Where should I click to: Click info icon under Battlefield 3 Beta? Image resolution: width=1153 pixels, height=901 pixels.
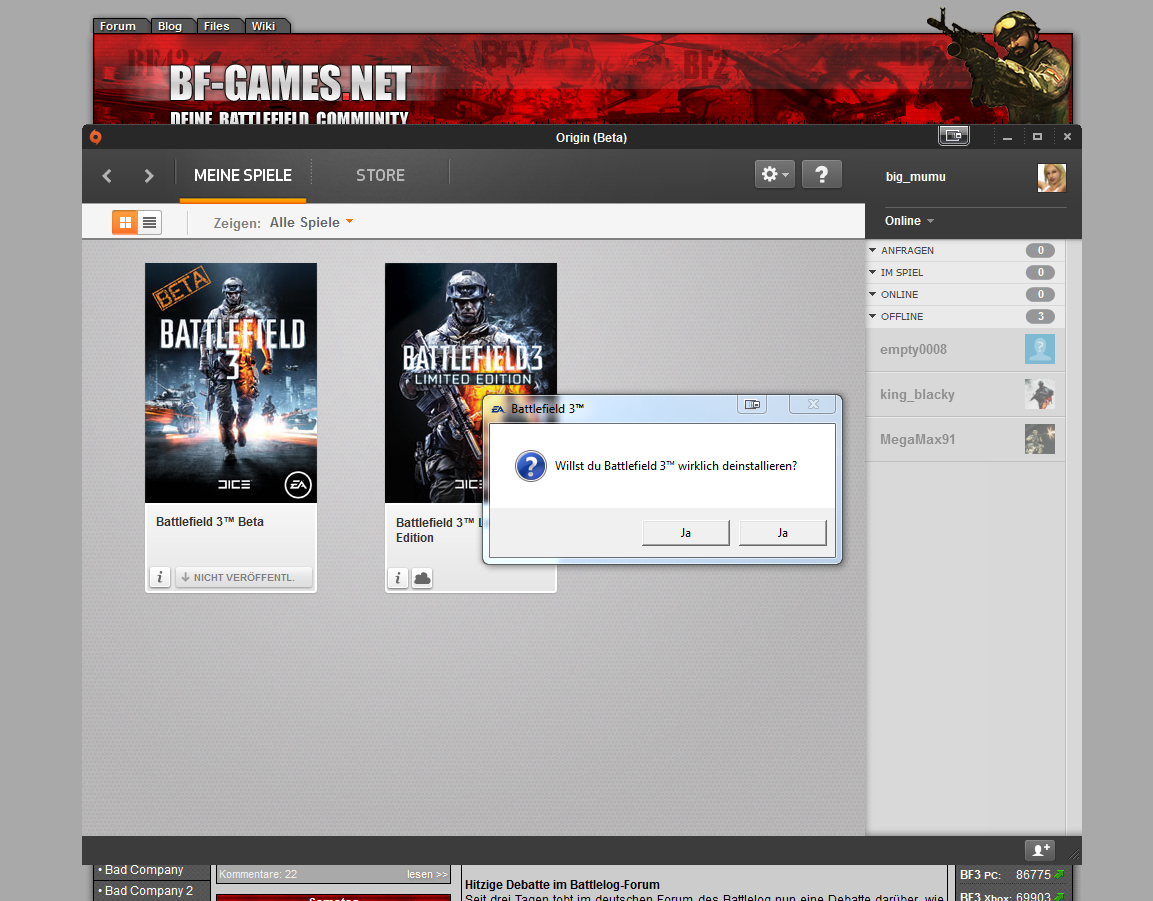tap(160, 577)
